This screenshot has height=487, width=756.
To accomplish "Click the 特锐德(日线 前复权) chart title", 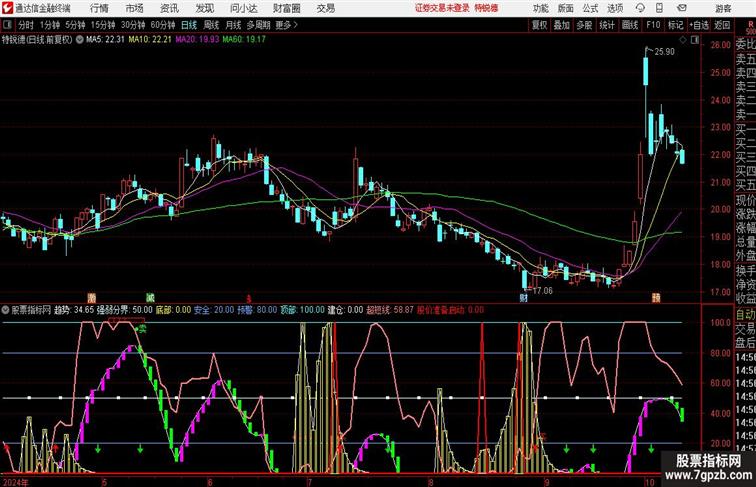I will [37, 40].
